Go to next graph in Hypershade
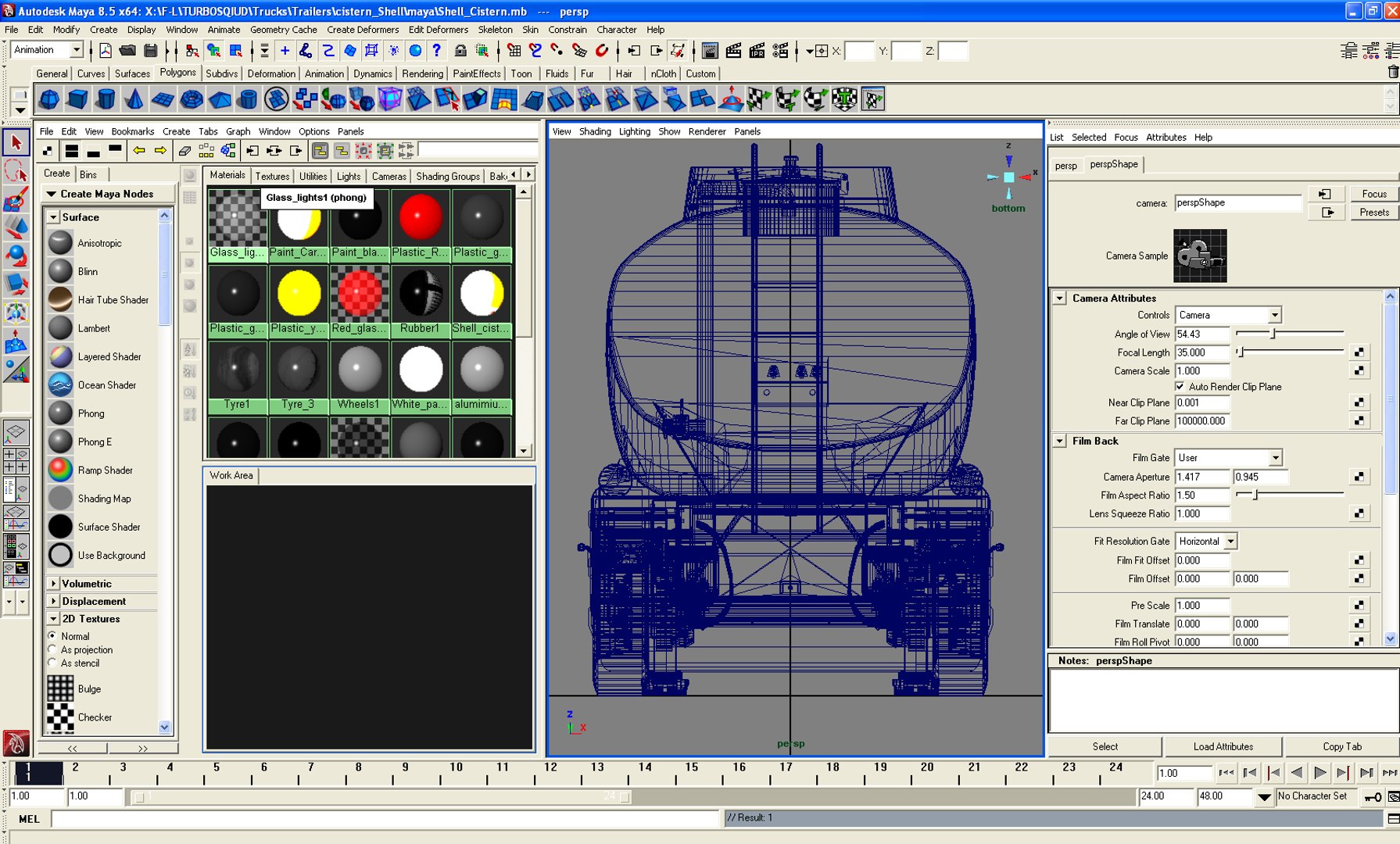1400x844 pixels. pos(160,150)
